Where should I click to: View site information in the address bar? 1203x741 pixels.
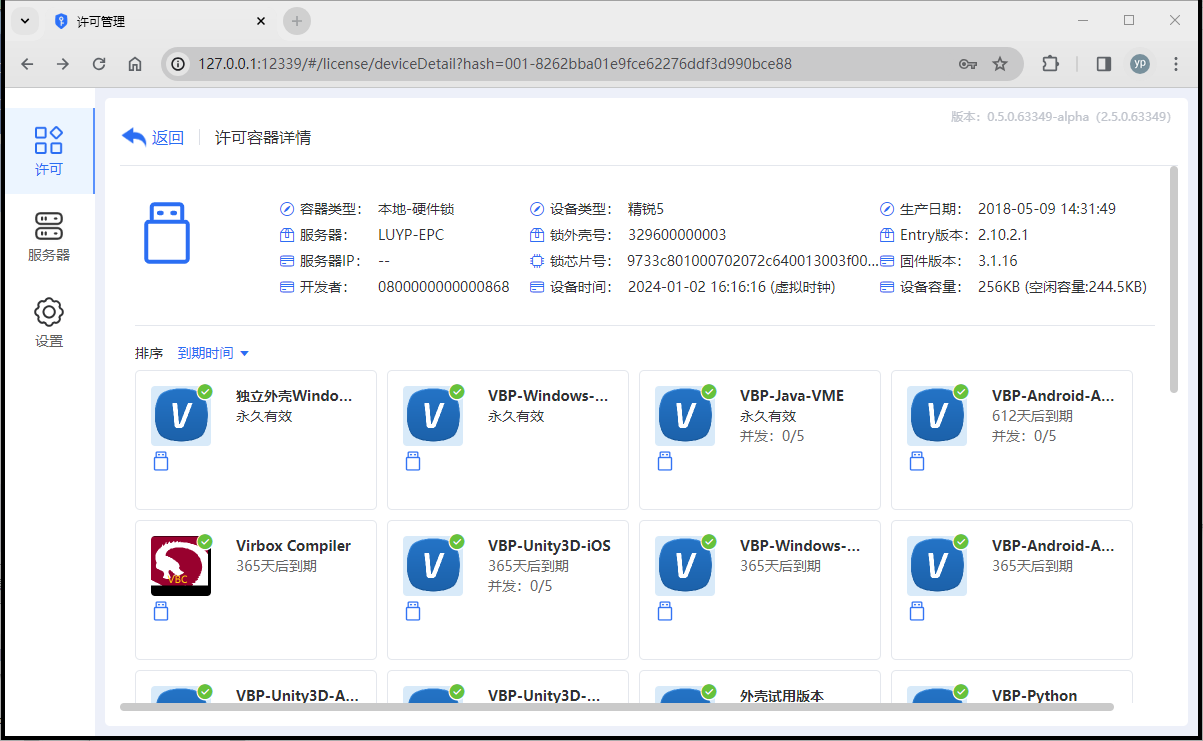(179, 64)
